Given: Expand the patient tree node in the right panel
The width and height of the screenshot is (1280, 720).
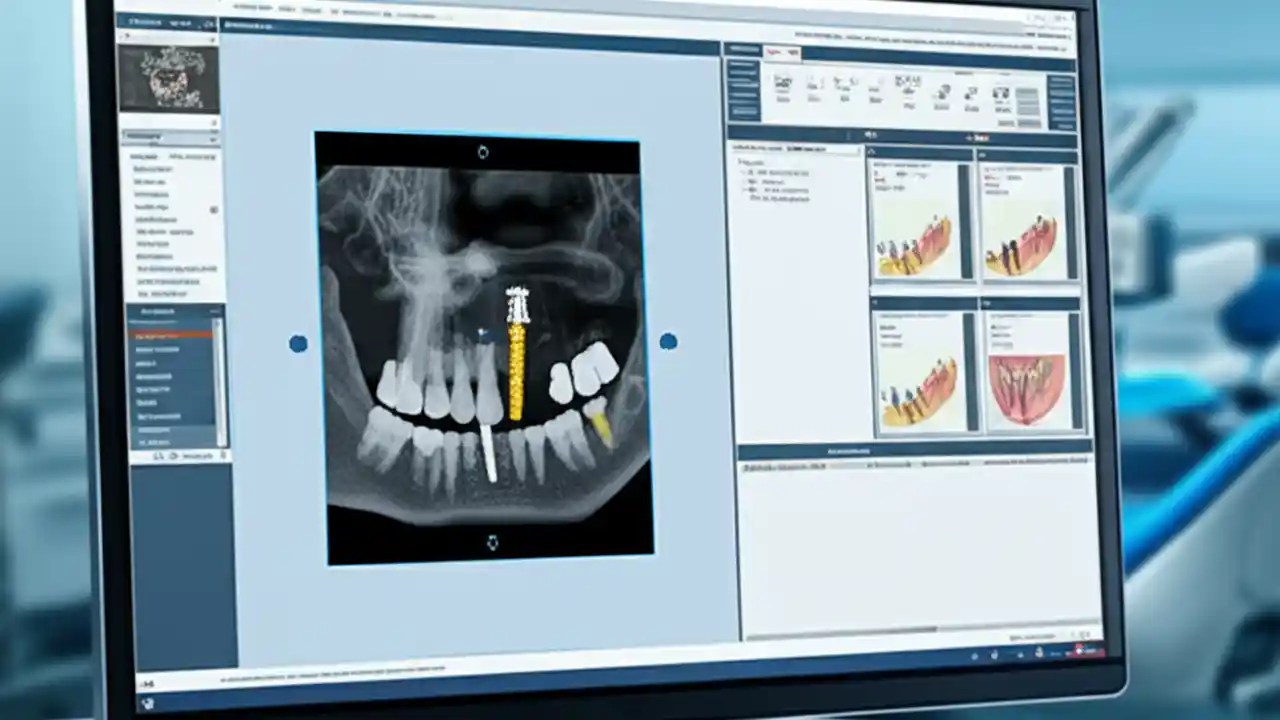Looking at the screenshot, I should tap(742, 171).
